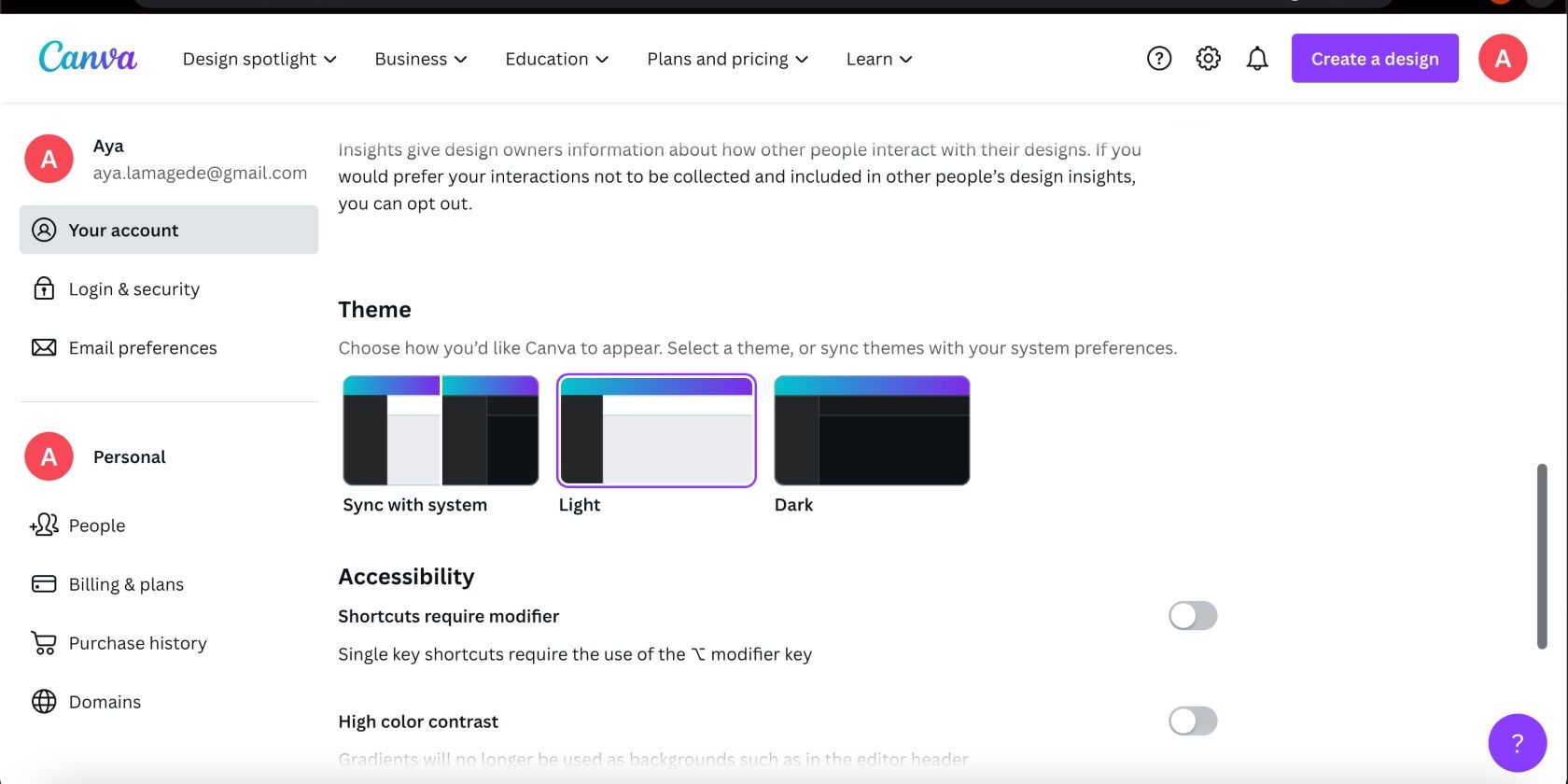Expand the Plans and pricing menu

click(x=727, y=59)
